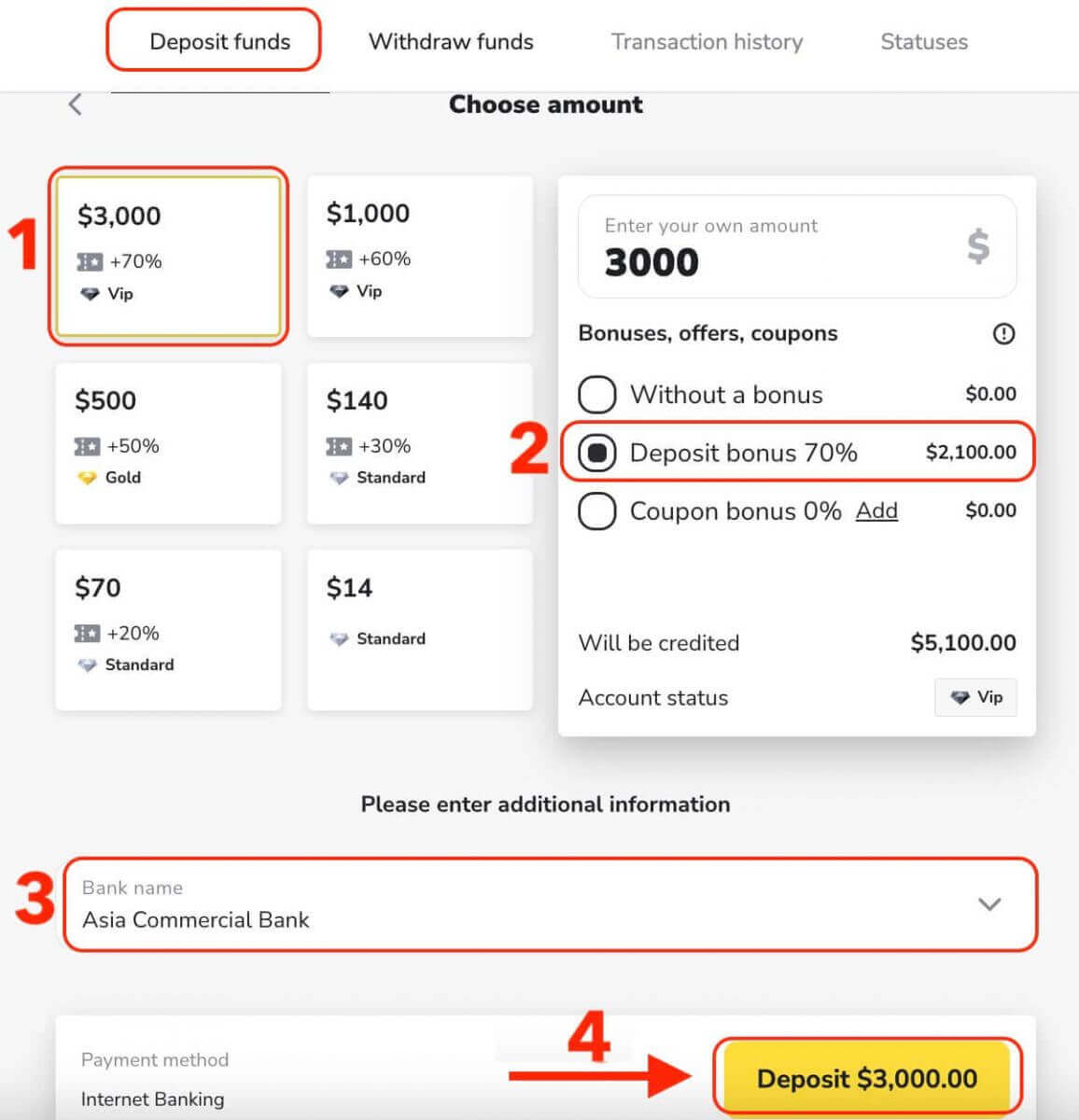Click the info icon next to Bonuses, offers, coupons
Image resolution: width=1079 pixels, height=1120 pixels.
click(x=1003, y=334)
